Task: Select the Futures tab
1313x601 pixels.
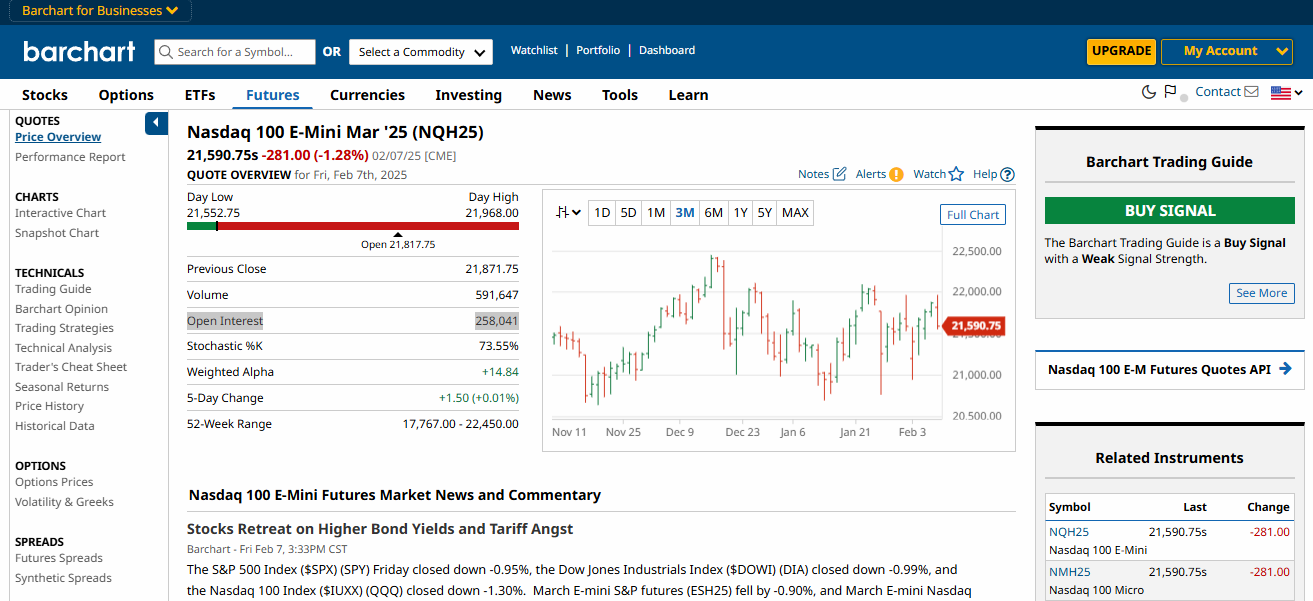Action: (273, 95)
